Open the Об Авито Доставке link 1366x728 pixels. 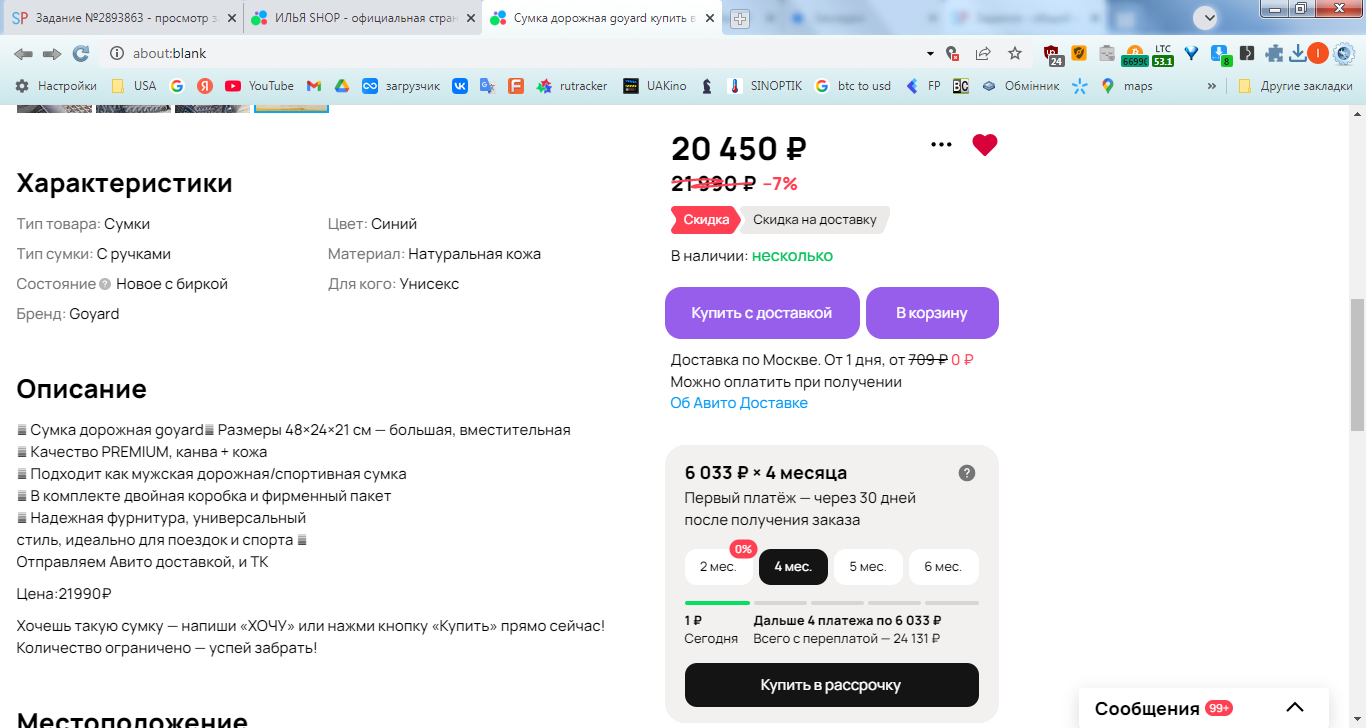739,403
